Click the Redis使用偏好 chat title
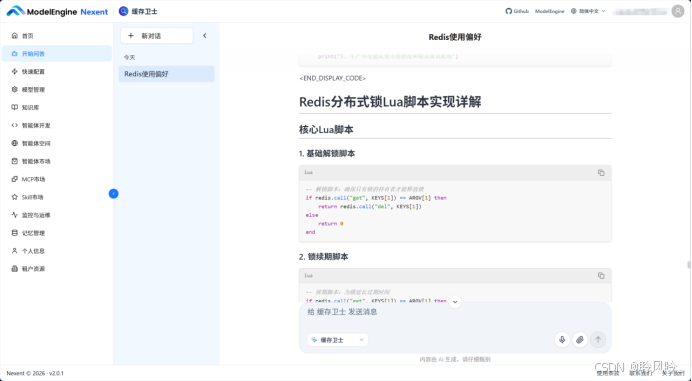 tap(455, 37)
